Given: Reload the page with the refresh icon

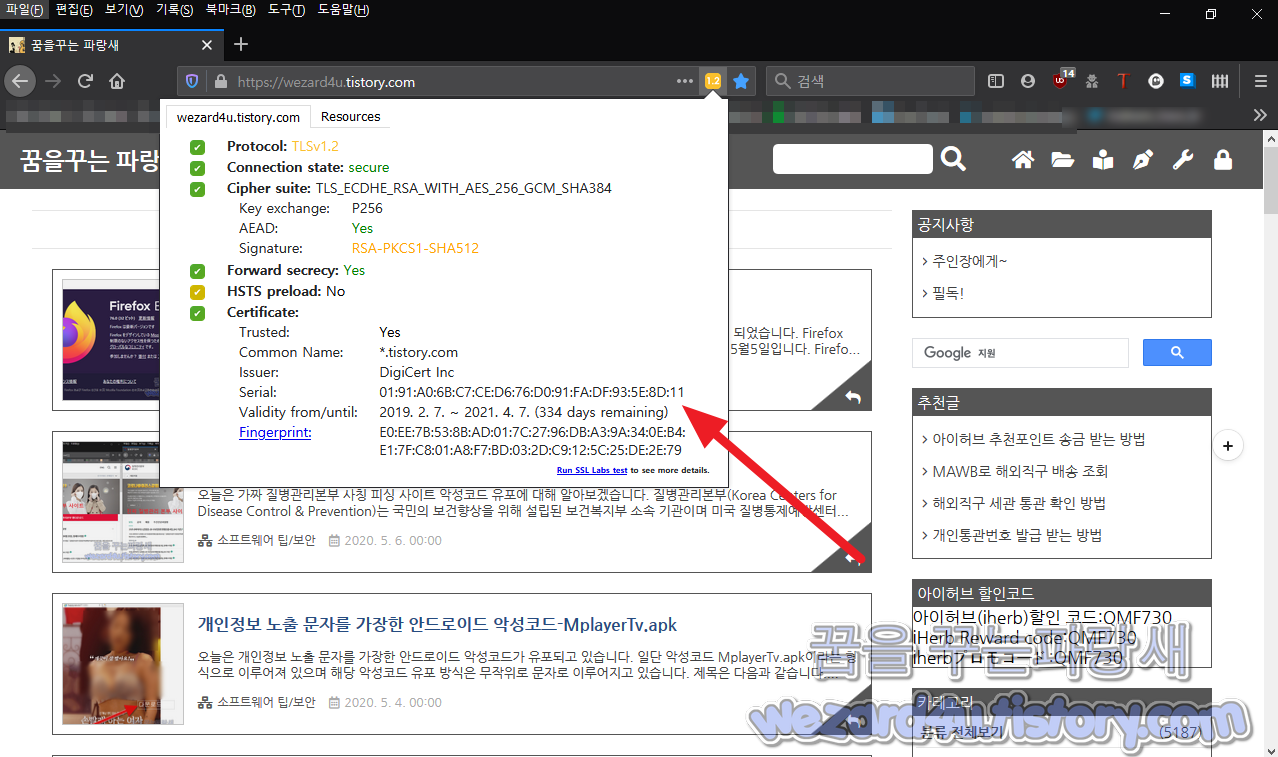Looking at the screenshot, I should 85,81.
